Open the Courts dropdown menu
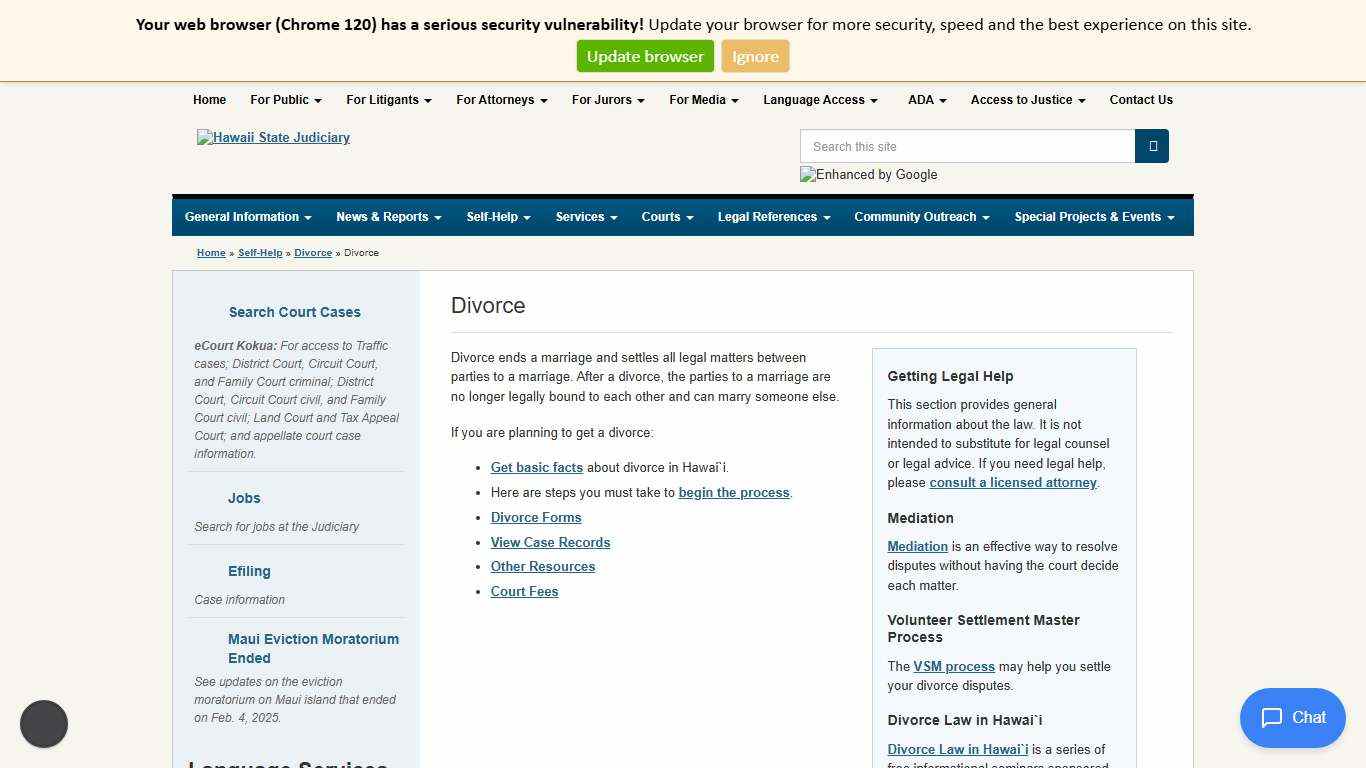 (x=667, y=217)
